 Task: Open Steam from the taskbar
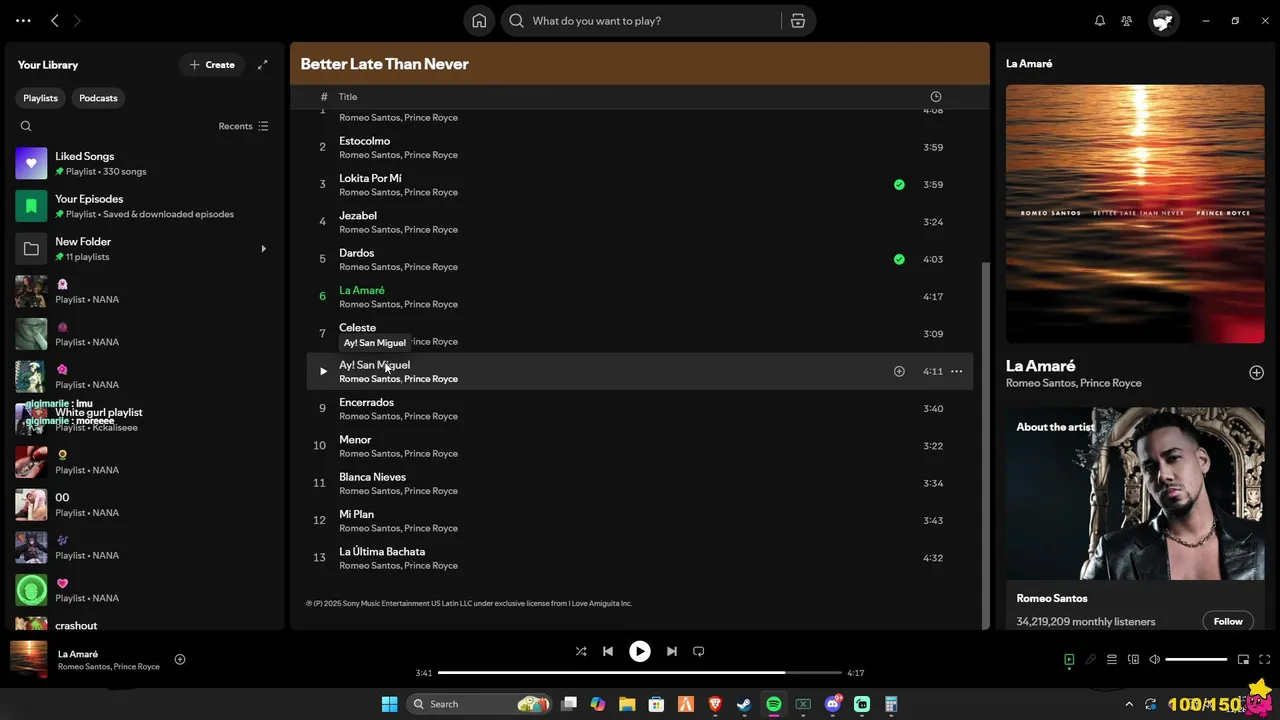tap(745, 704)
